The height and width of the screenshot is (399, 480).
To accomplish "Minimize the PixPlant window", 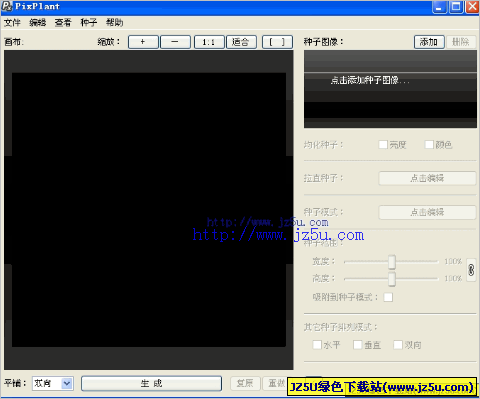I will click(x=439, y=7).
